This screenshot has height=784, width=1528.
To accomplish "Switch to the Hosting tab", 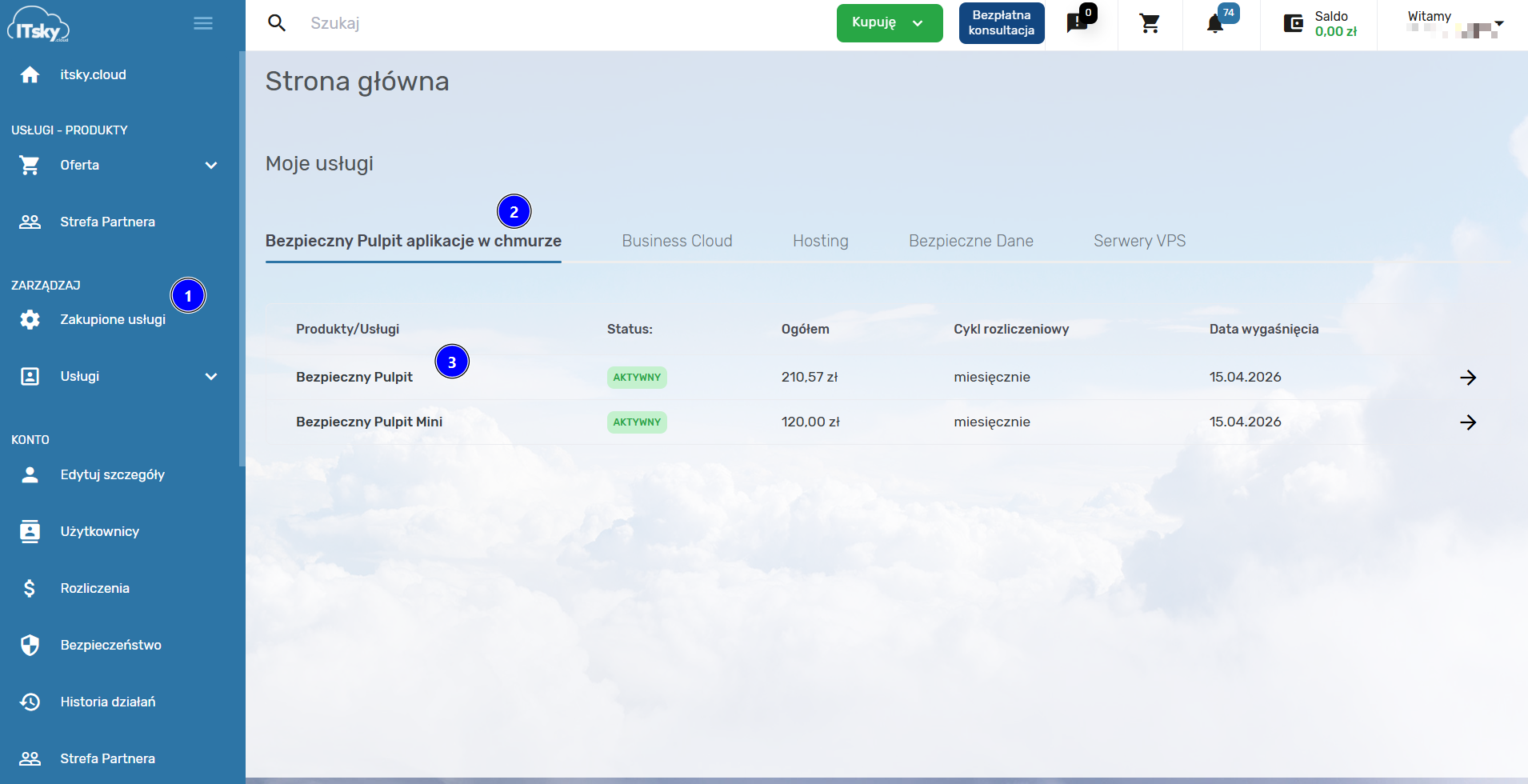I will [821, 241].
